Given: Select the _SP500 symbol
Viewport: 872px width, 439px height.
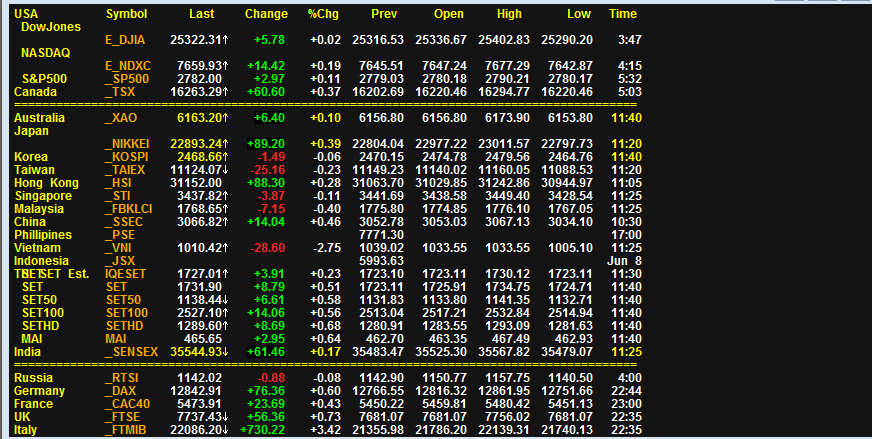Looking at the screenshot, I should click(127, 79).
